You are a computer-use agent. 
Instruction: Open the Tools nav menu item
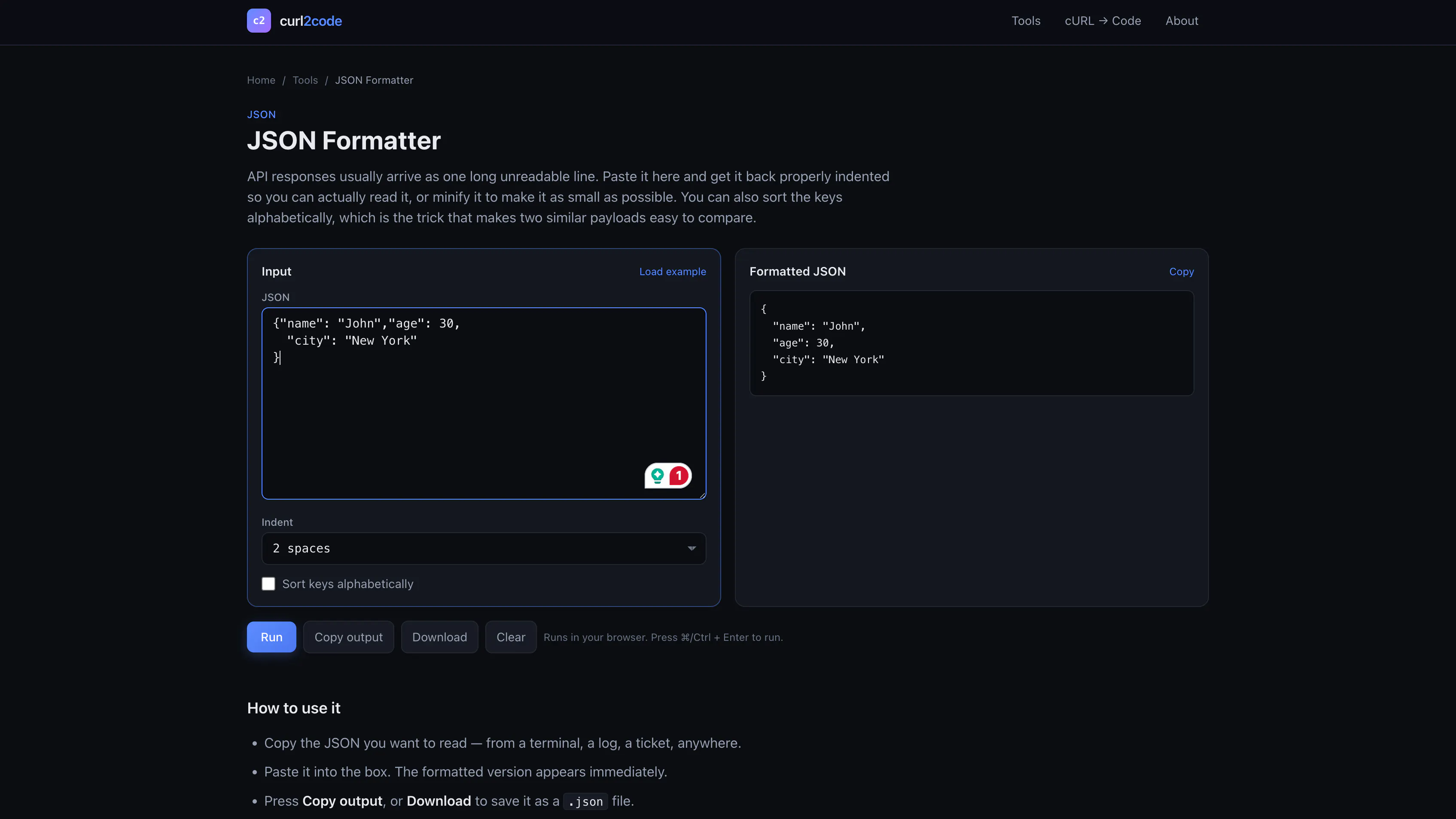(x=1025, y=21)
